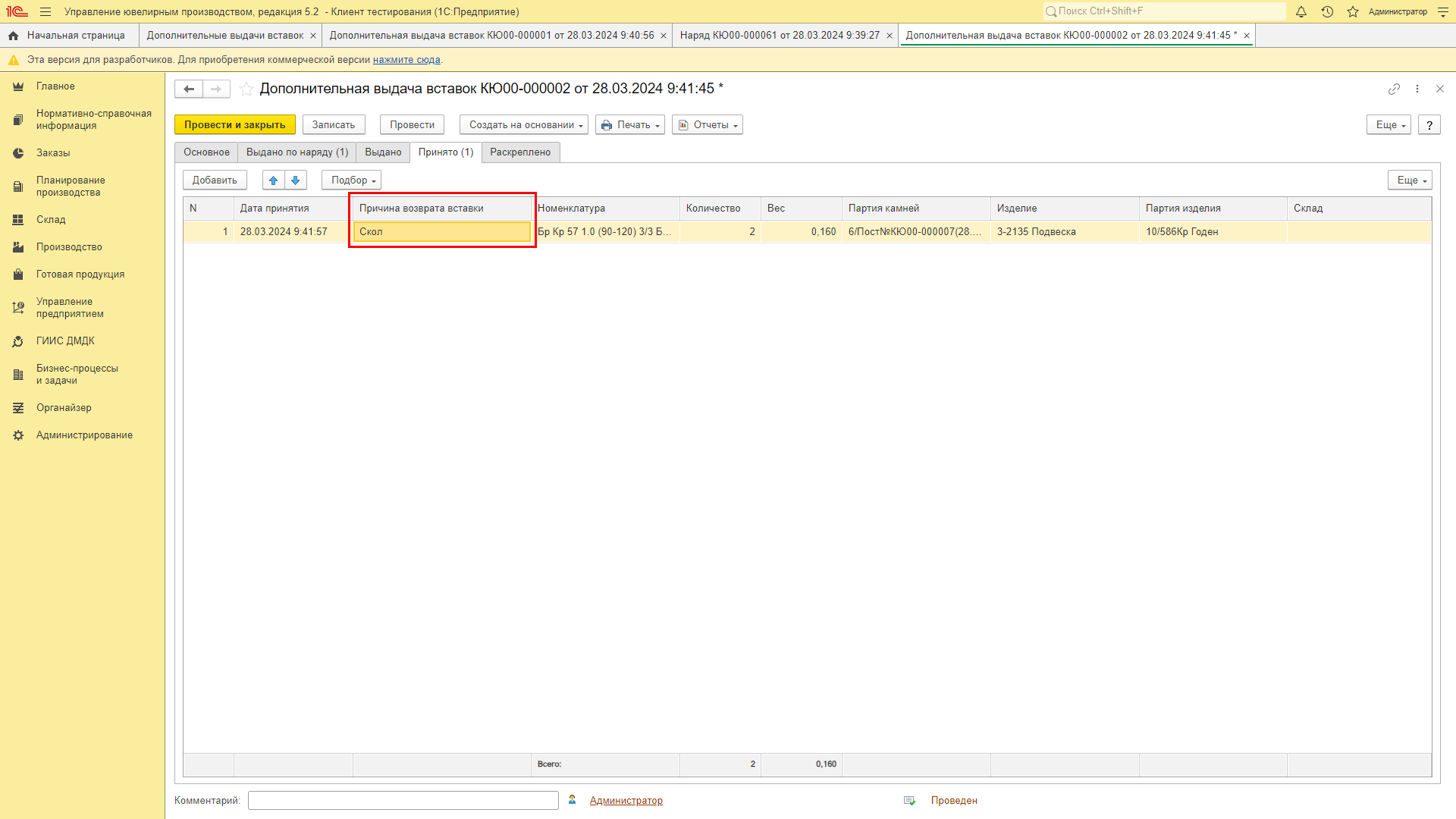The width and height of the screenshot is (1456, 819).
Task: Open the Дополнительная выдача вставок КЮ00-000001 tab
Action: (x=491, y=36)
